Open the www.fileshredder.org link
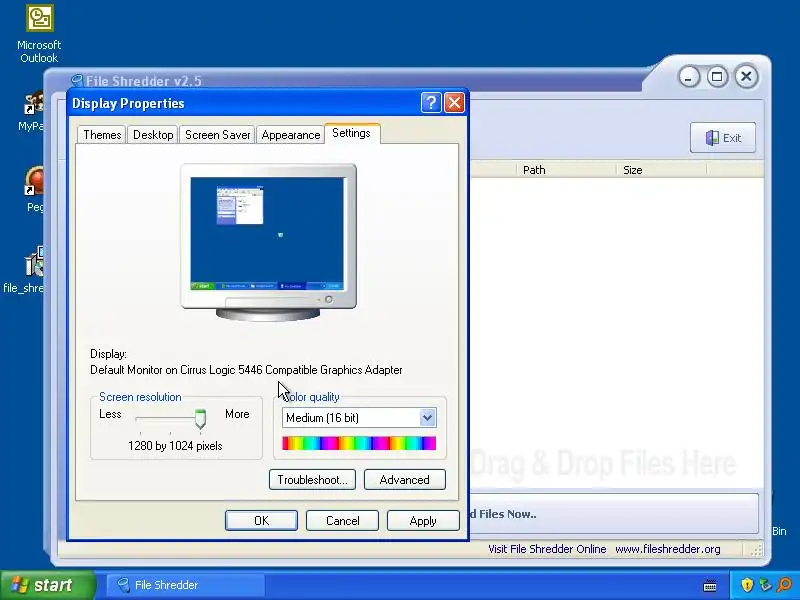800x600 pixels. coord(667,549)
